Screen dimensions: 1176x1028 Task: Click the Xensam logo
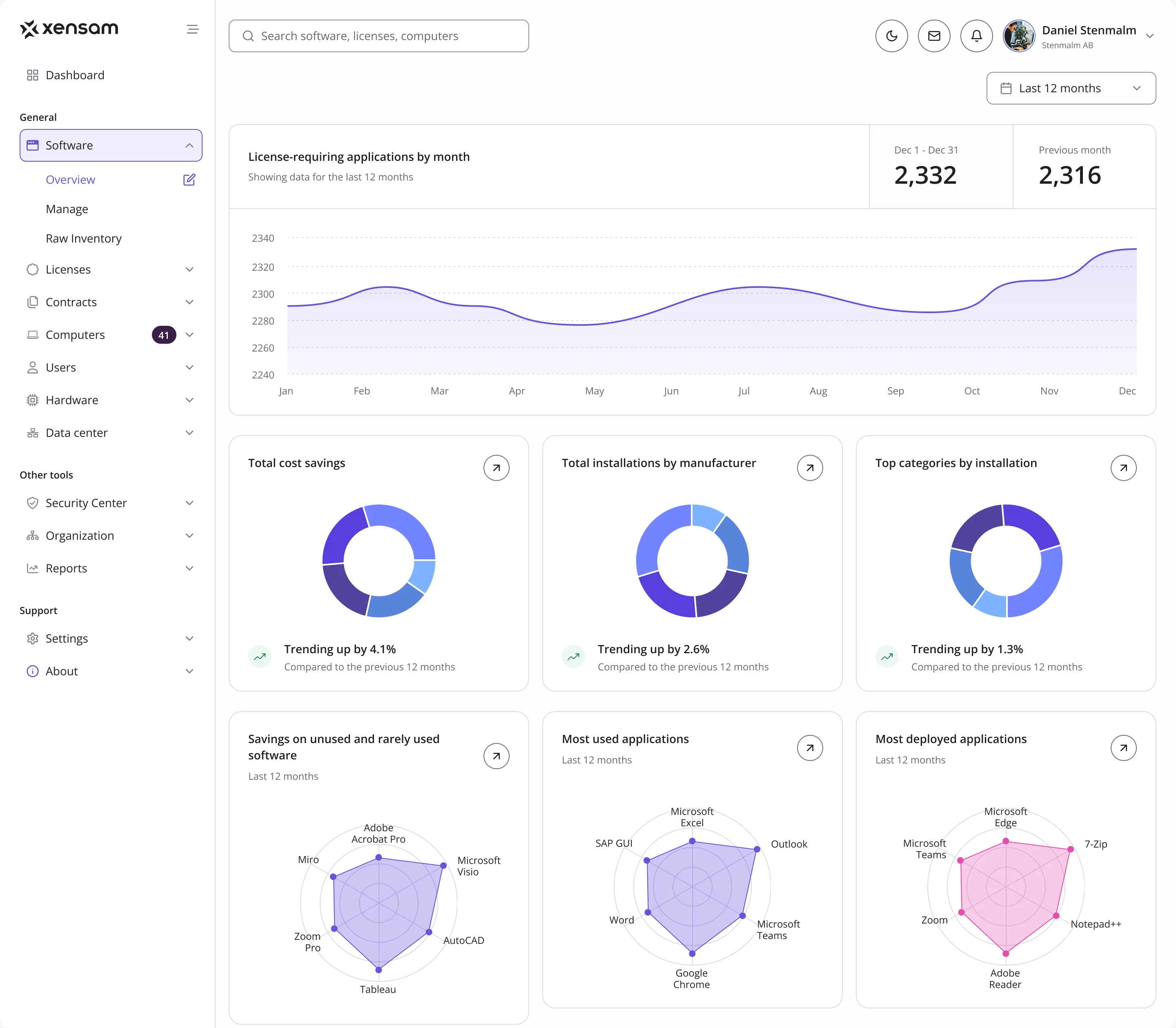(x=69, y=29)
